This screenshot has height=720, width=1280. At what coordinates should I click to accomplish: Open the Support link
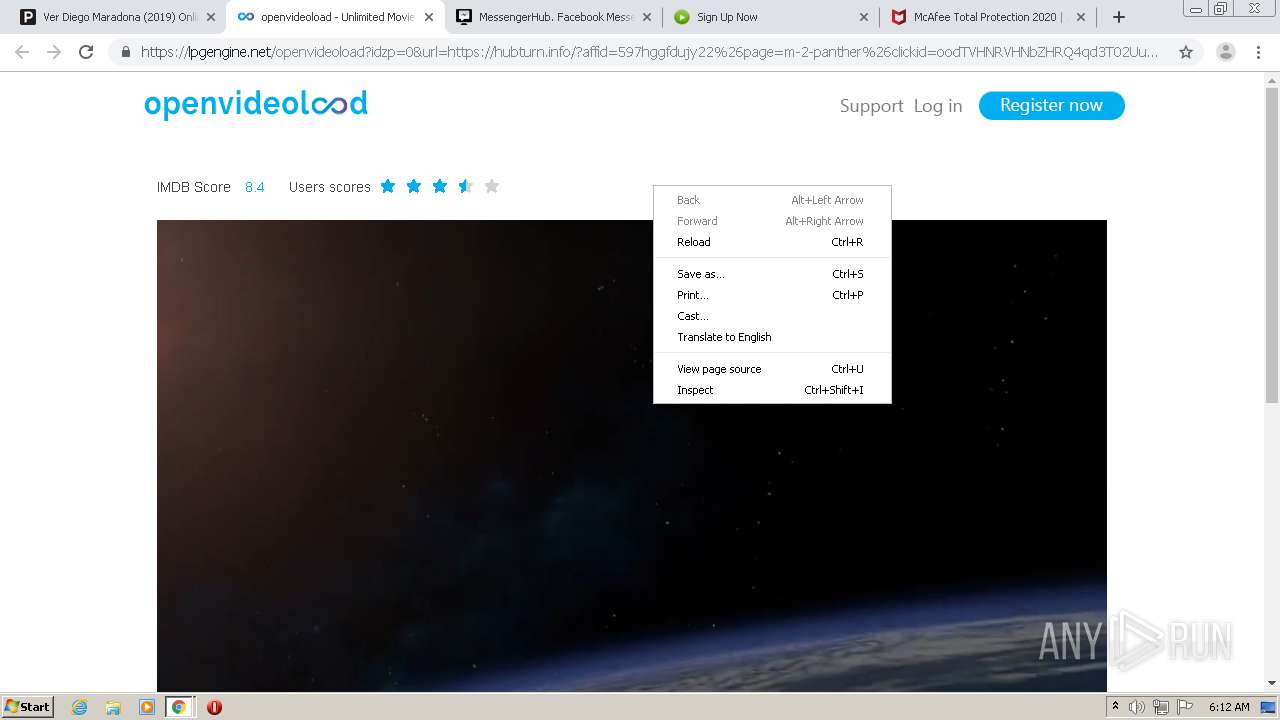(x=871, y=106)
